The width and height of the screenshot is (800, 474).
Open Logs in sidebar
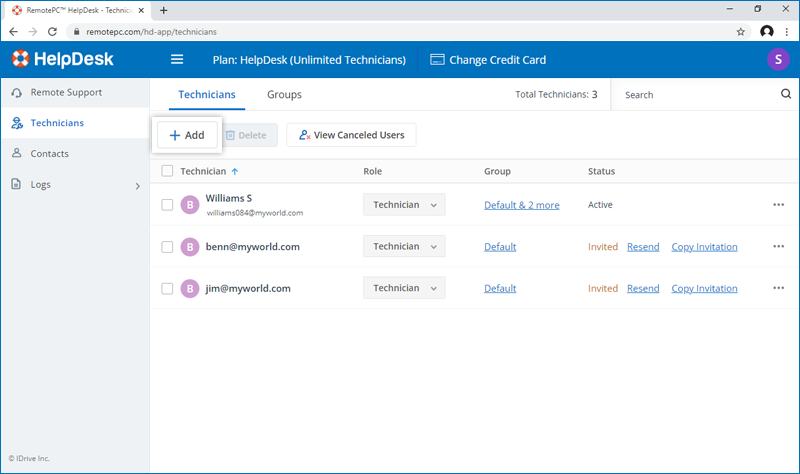(x=75, y=184)
